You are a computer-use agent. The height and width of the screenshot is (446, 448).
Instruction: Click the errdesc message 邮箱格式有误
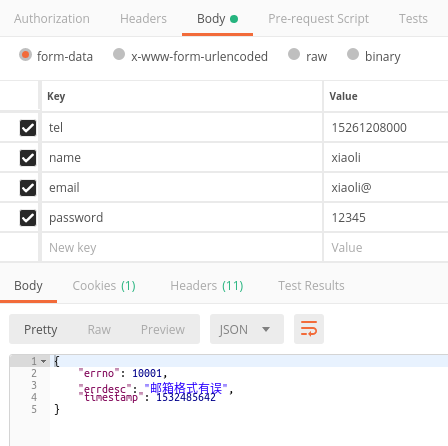click(x=186, y=388)
